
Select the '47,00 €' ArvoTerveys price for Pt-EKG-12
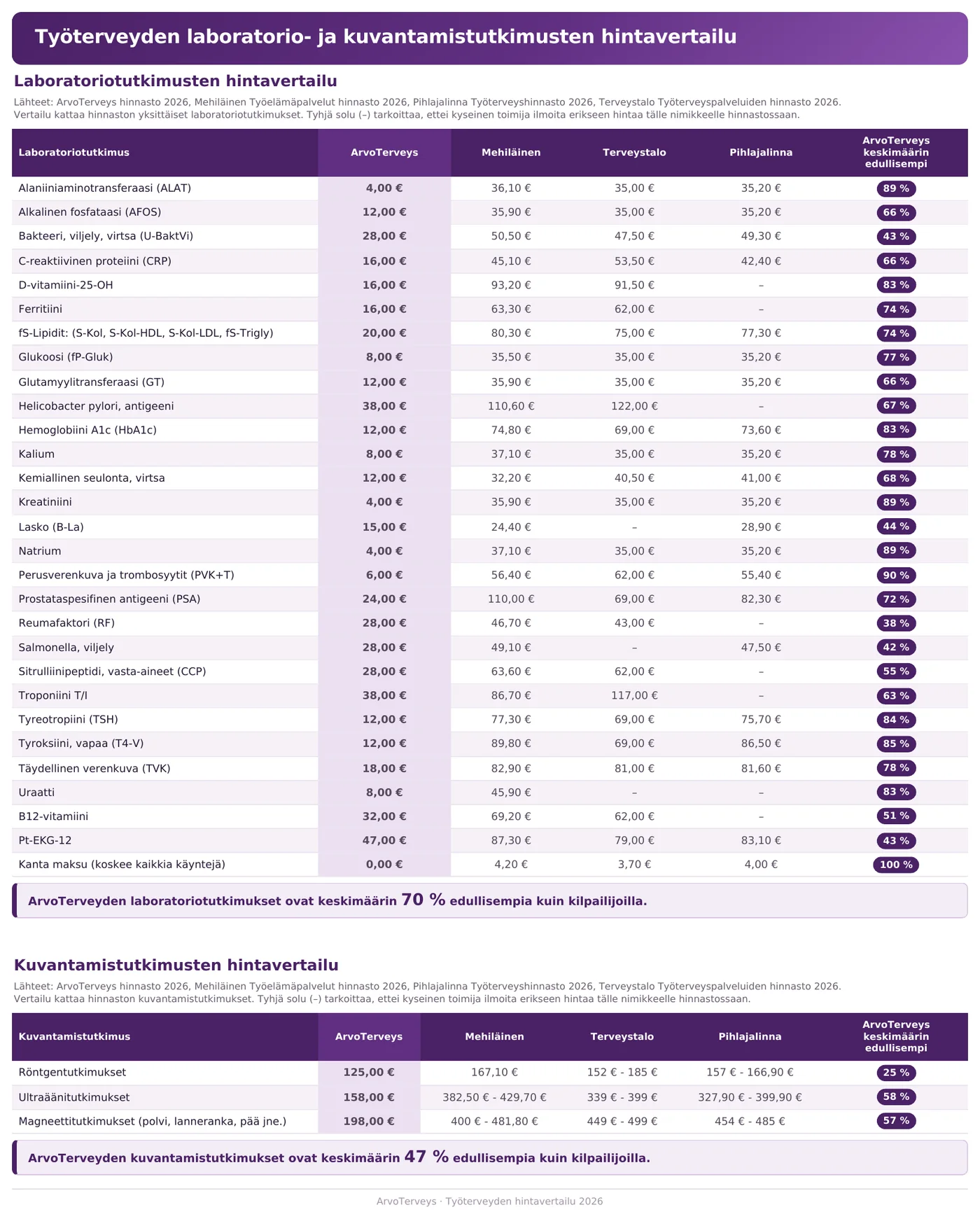(384, 840)
